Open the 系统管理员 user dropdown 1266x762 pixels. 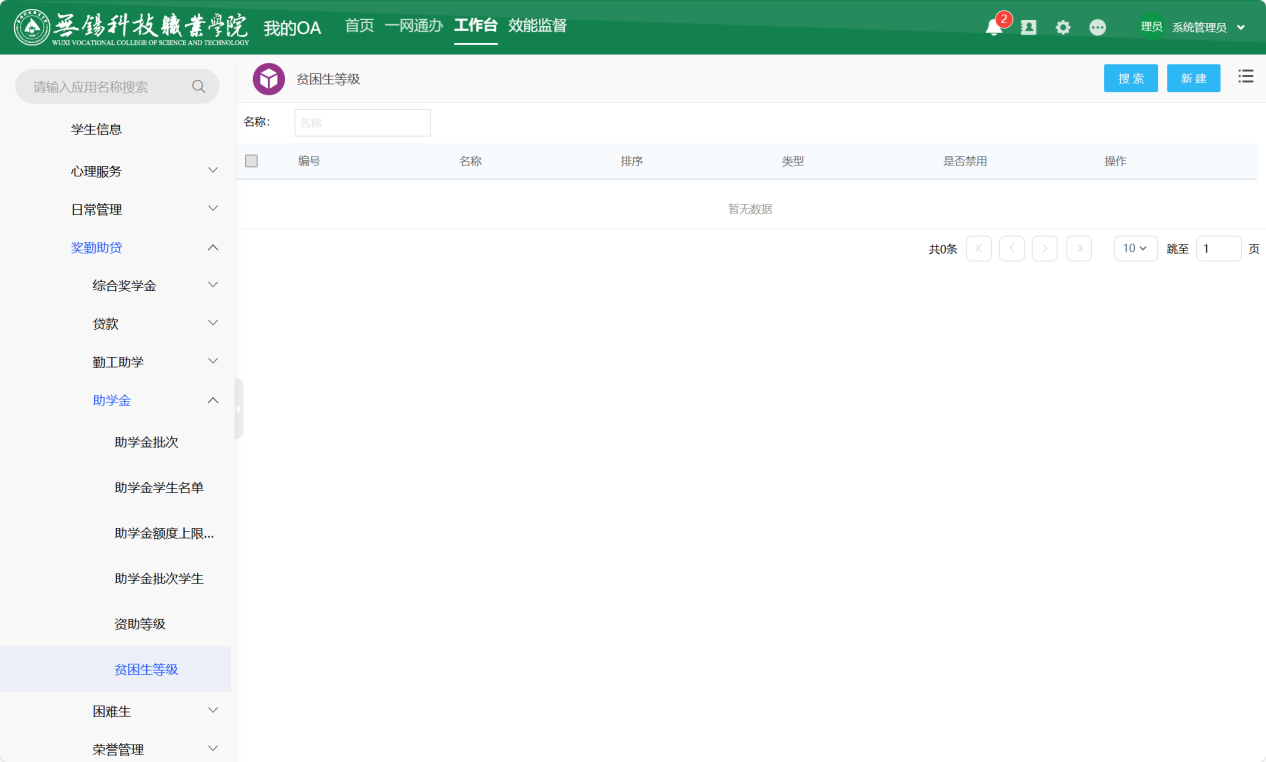1207,27
